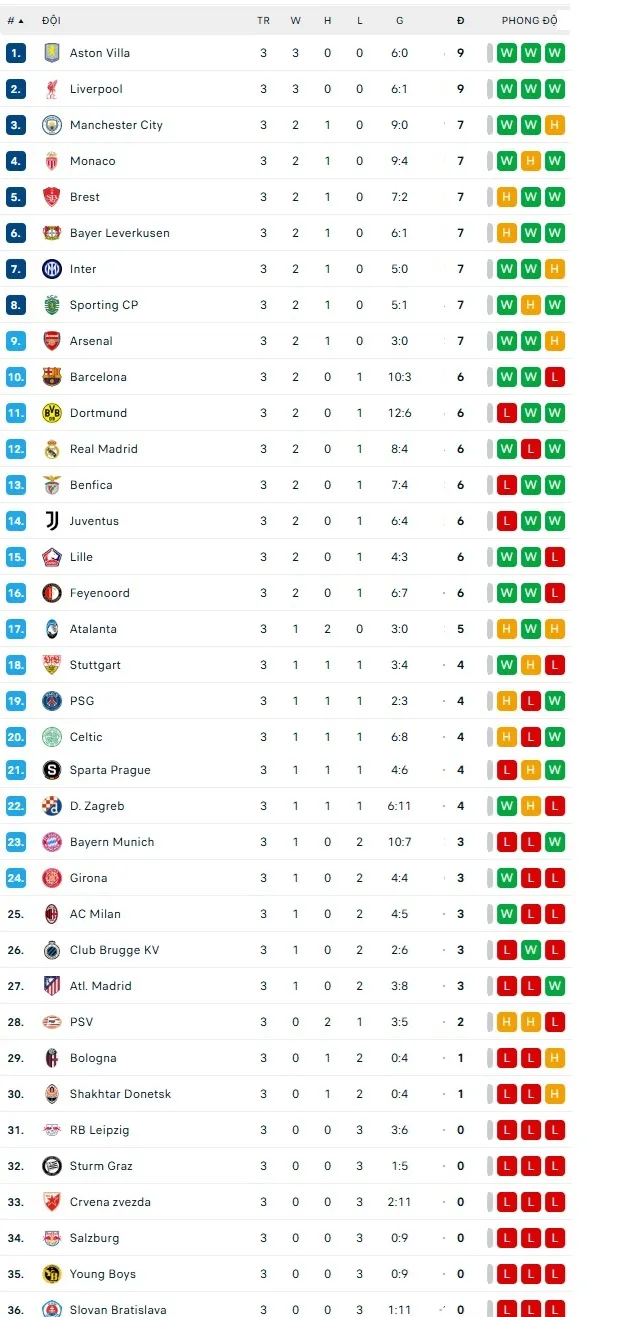Open the Arsenal team link
The width and height of the screenshot is (617, 1317).
[x=91, y=341]
